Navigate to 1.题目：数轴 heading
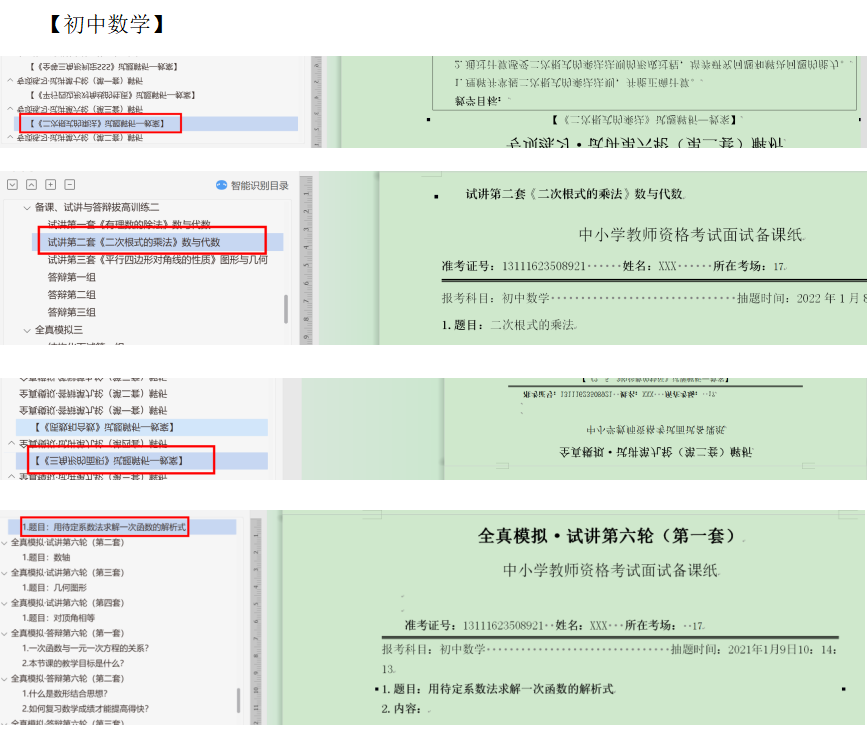This screenshot has width=867, height=729. (x=46, y=557)
